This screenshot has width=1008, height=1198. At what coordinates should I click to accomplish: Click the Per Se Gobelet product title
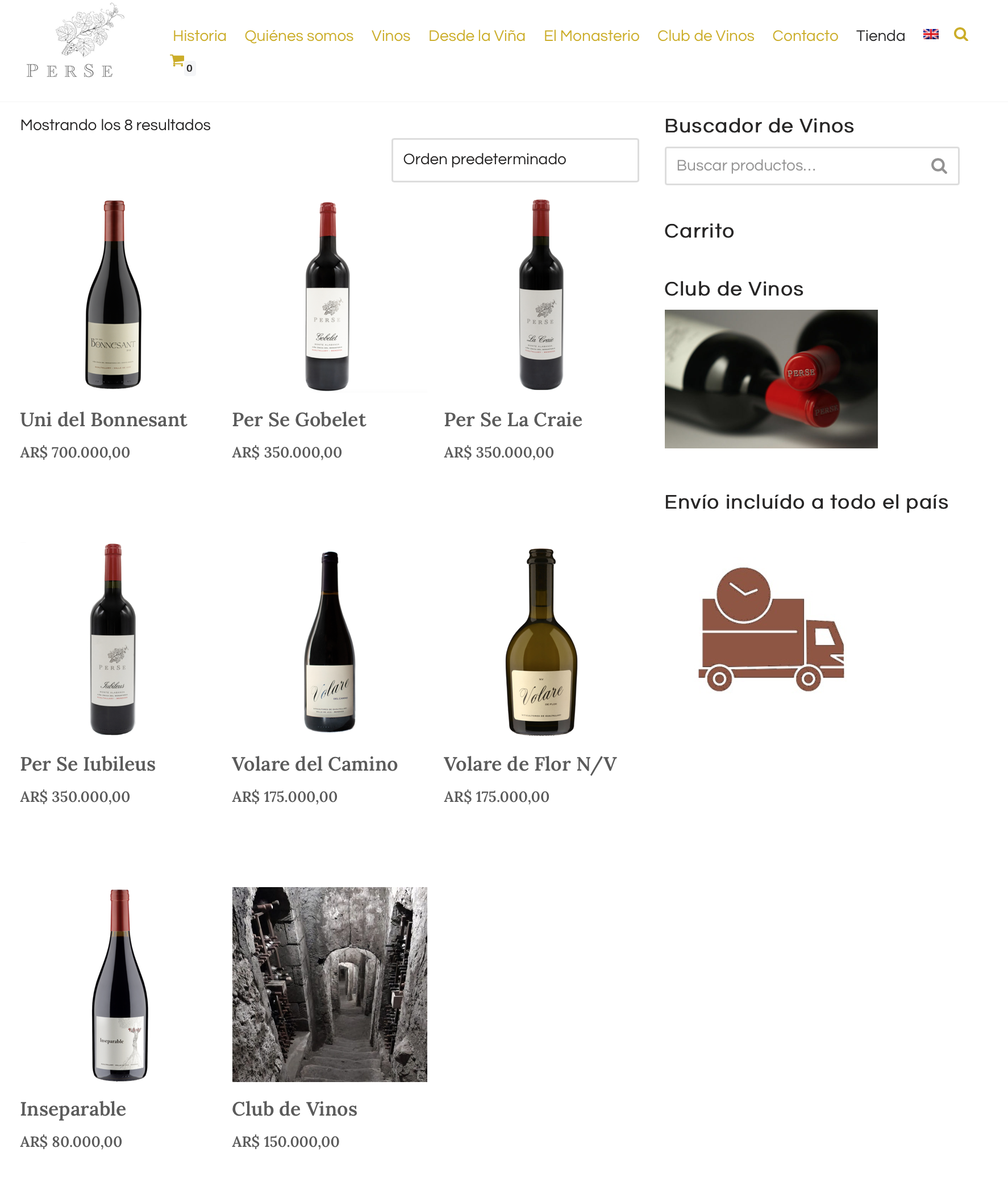299,419
